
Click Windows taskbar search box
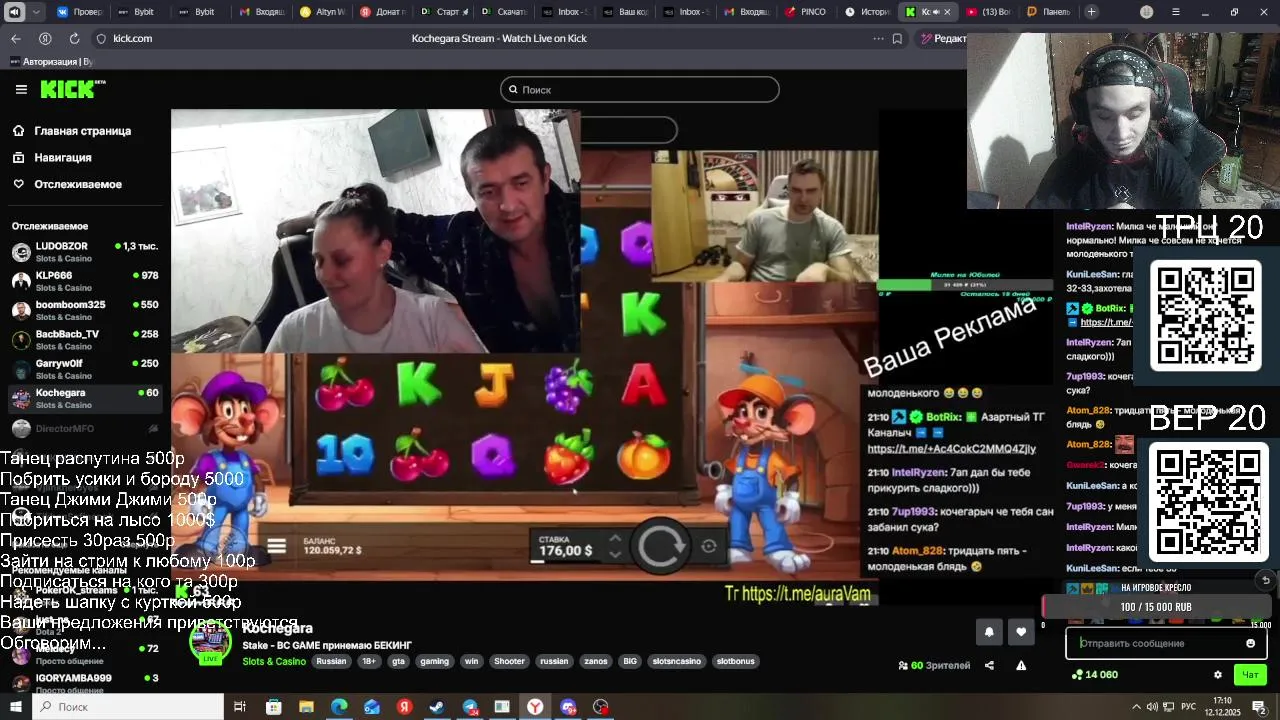128,707
